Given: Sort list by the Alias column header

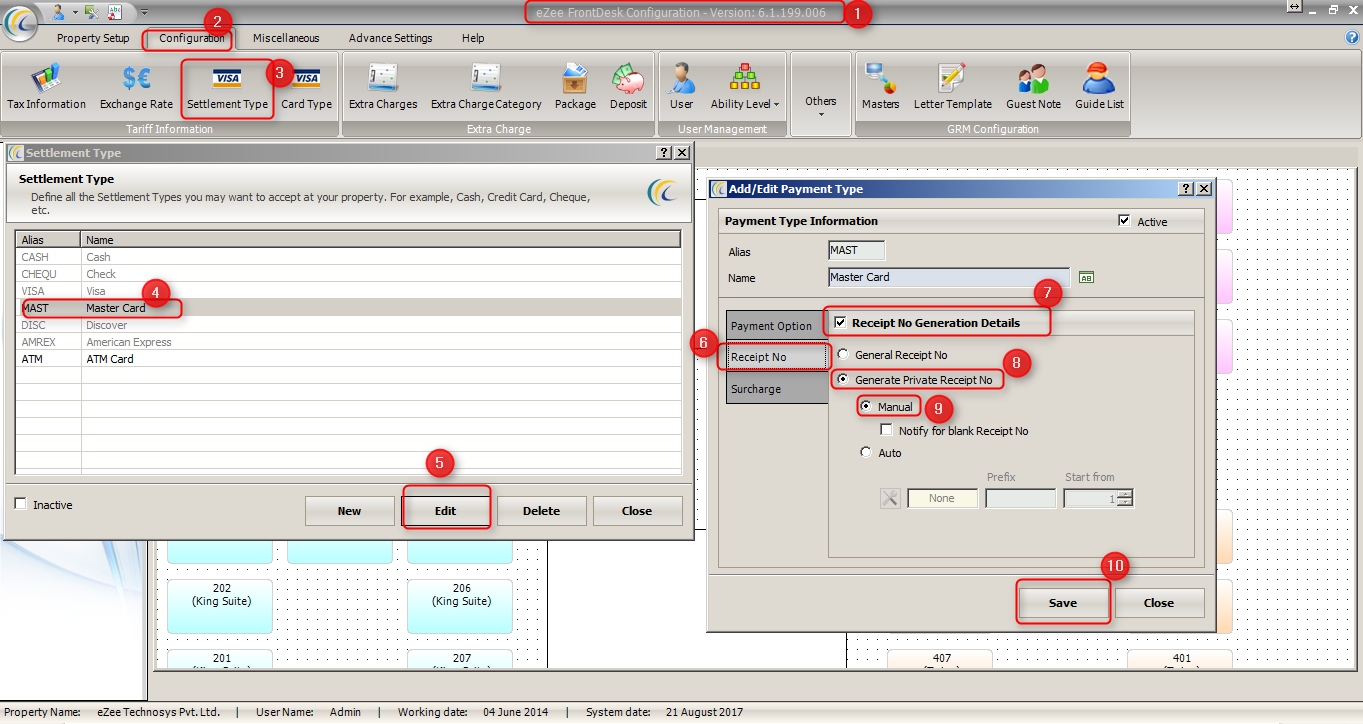Looking at the screenshot, I should click(x=48, y=240).
